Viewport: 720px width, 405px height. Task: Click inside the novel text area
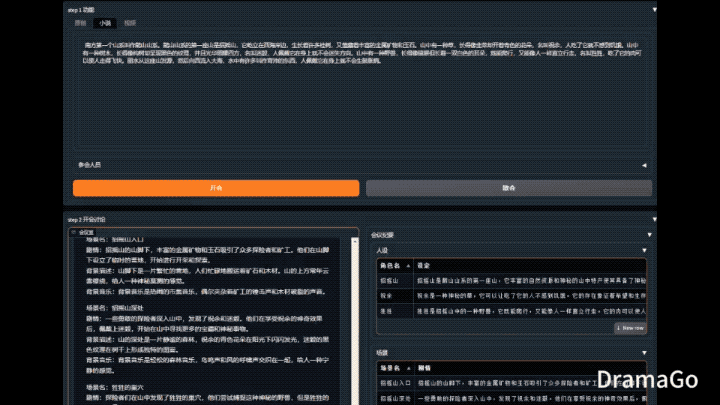pyautogui.click(x=362, y=92)
